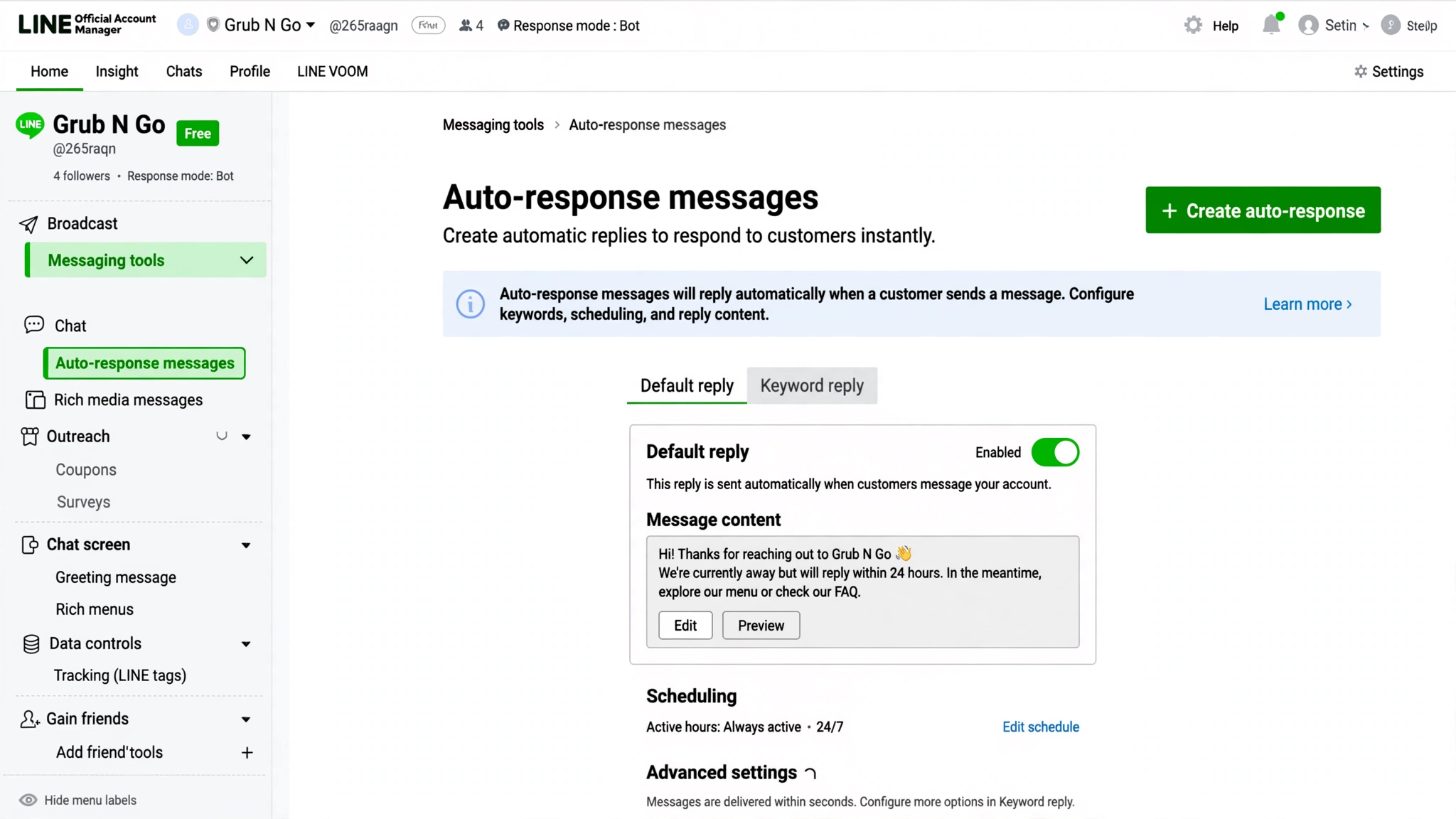
Task: Open Rich menus in the sidebar
Action: (x=95, y=609)
